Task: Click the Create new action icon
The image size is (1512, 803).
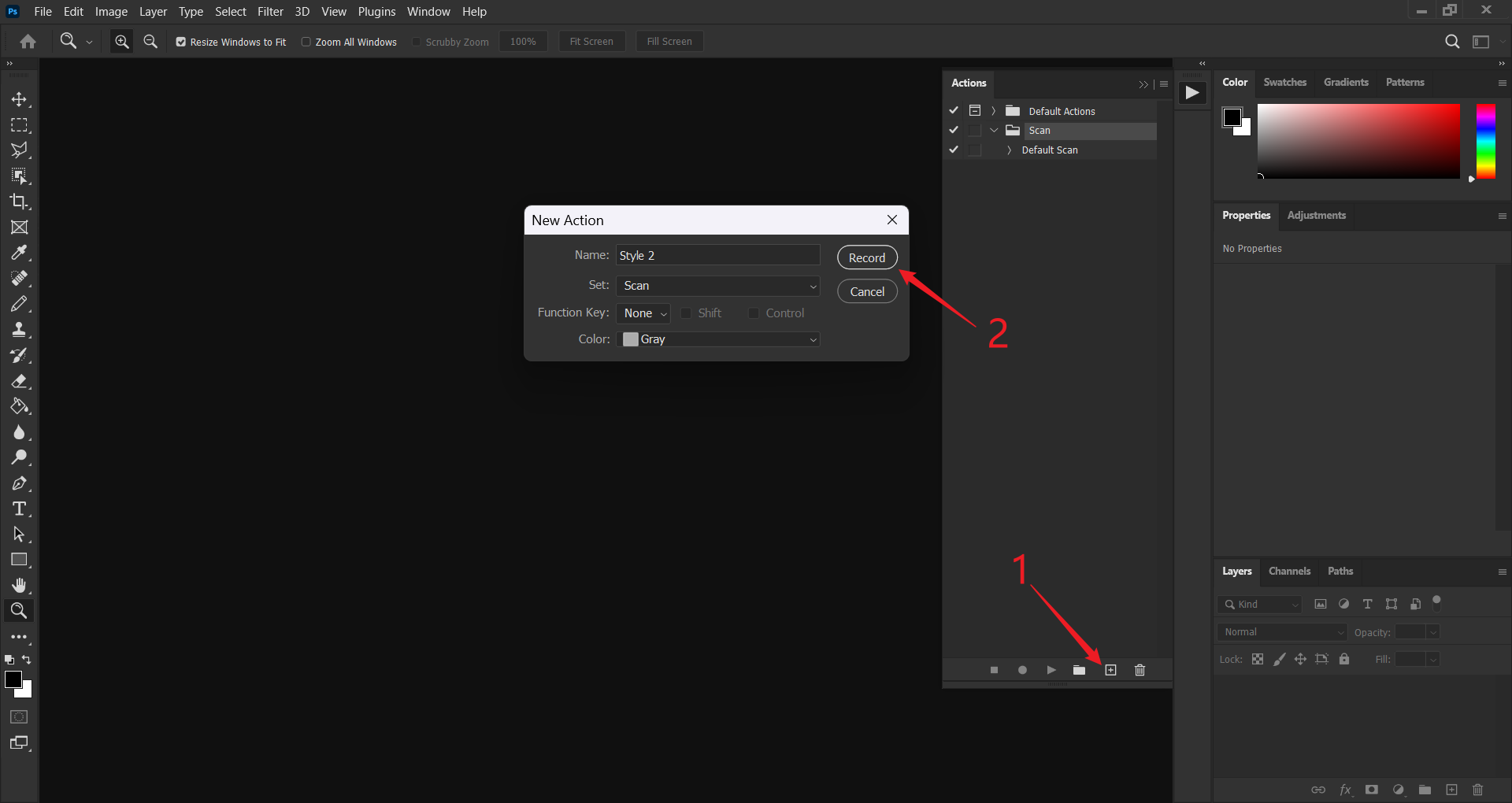Action: pyautogui.click(x=1110, y=670)
